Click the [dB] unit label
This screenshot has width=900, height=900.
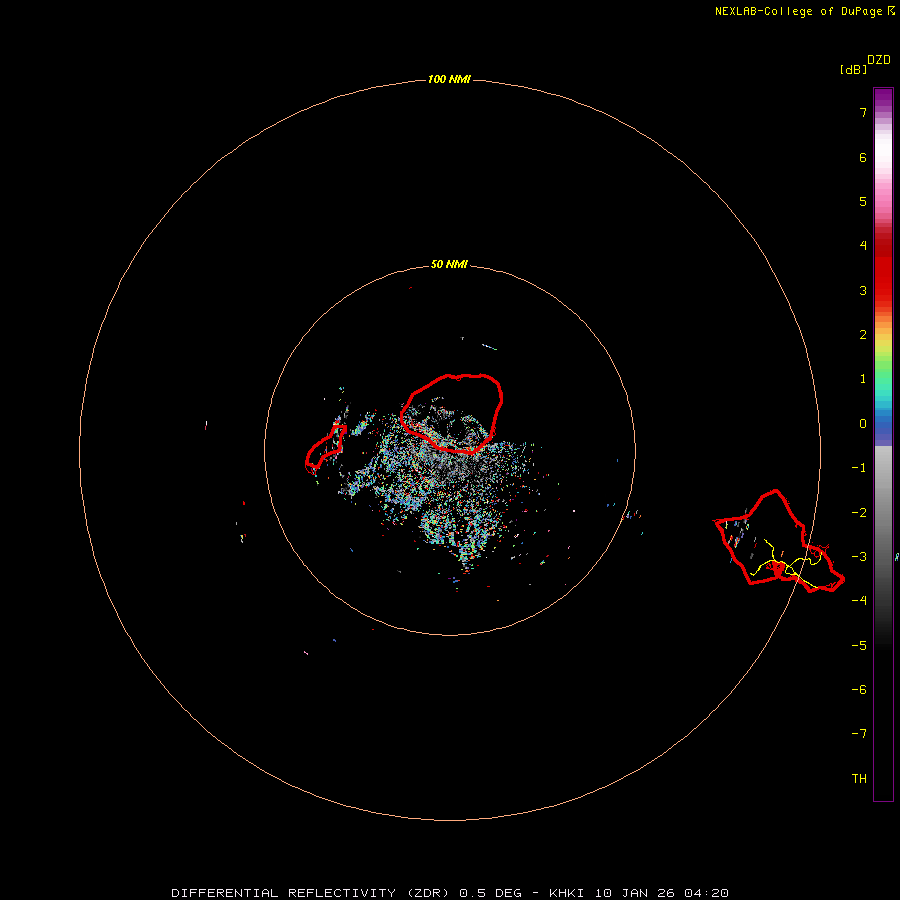[853, 70]
